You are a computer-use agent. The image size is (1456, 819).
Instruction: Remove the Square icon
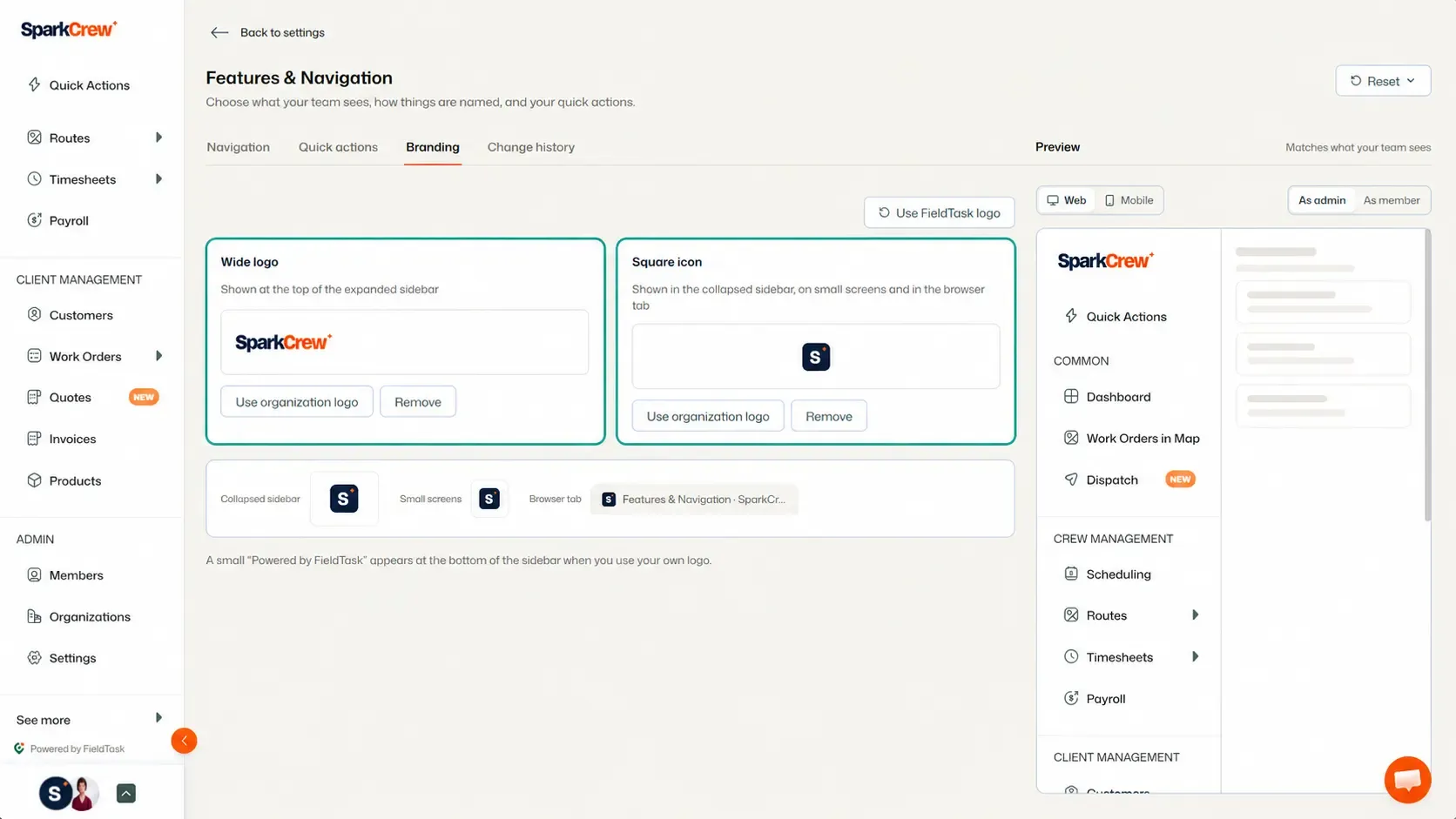(829, 416)
